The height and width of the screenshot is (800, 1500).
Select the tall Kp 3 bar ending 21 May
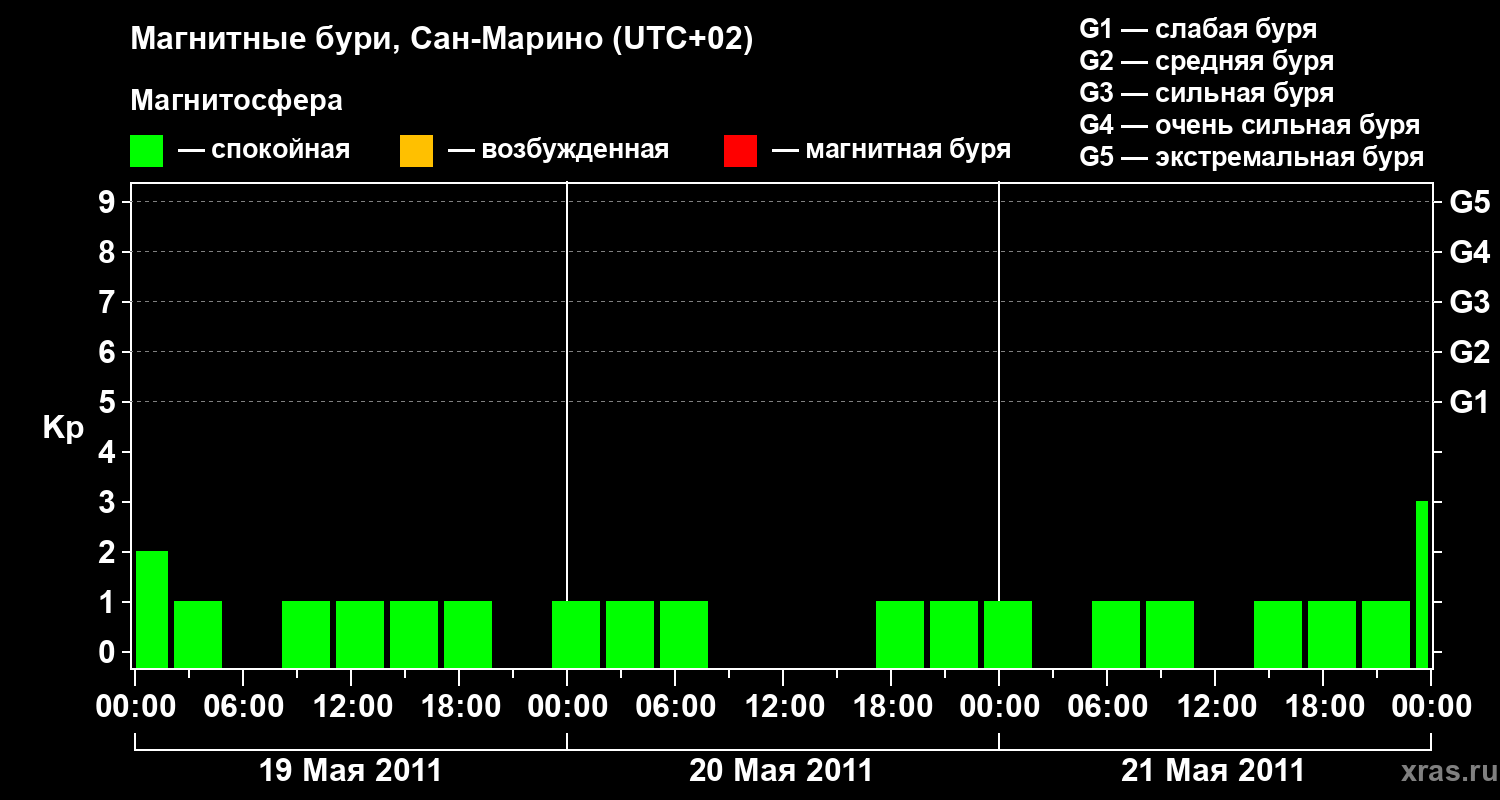coord(1422,584)
